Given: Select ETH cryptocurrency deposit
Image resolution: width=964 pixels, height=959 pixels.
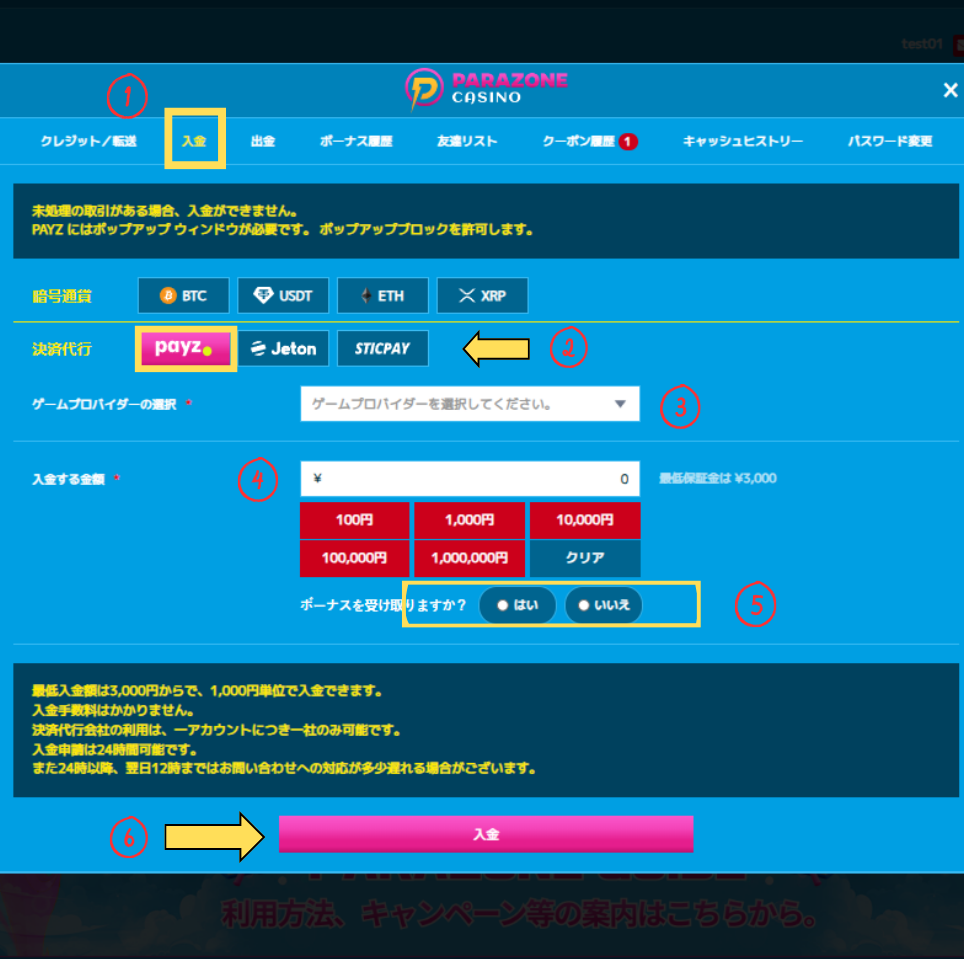Looking at the screenshot, I should [x=383, y=296].
